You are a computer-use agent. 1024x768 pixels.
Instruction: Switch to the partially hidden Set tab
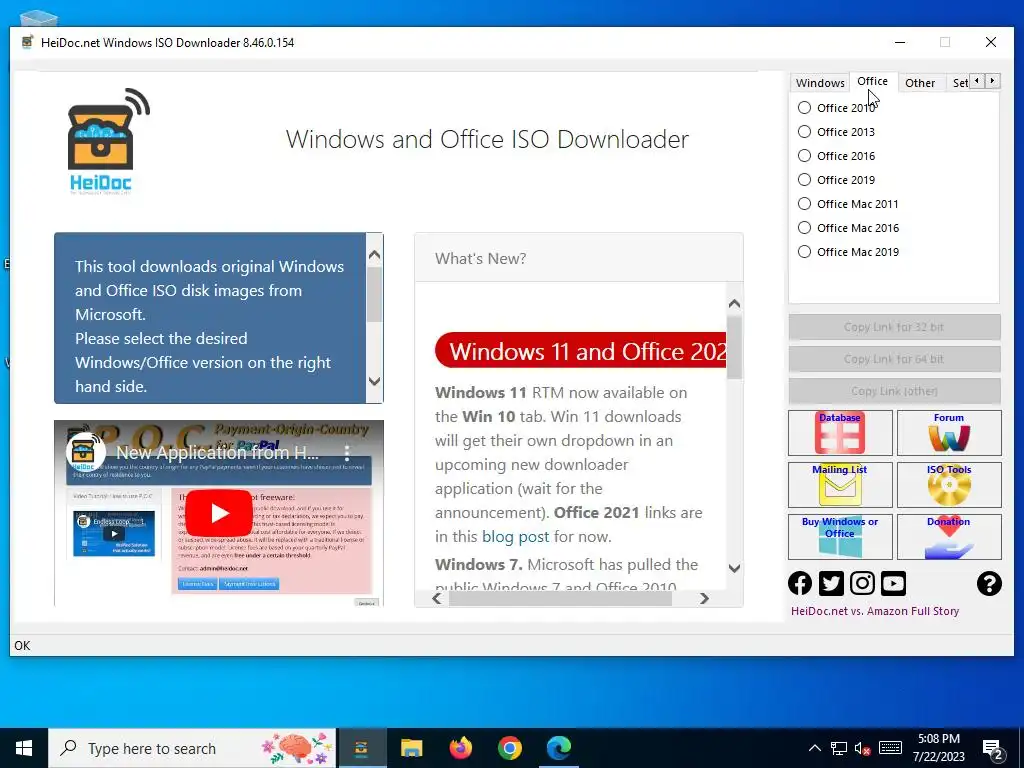(x=959, y=83)
